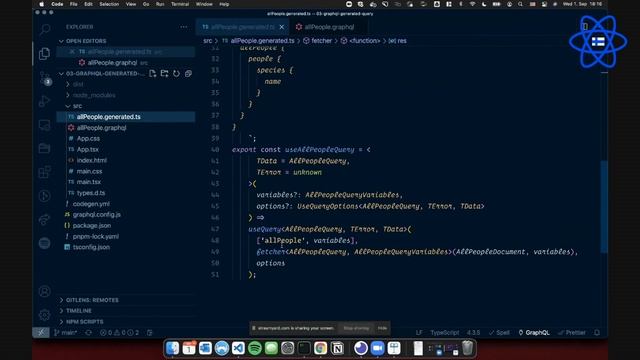This screenshot has width=640, height=360.
Task: Collapse the src folder
Action: point(77,106)
